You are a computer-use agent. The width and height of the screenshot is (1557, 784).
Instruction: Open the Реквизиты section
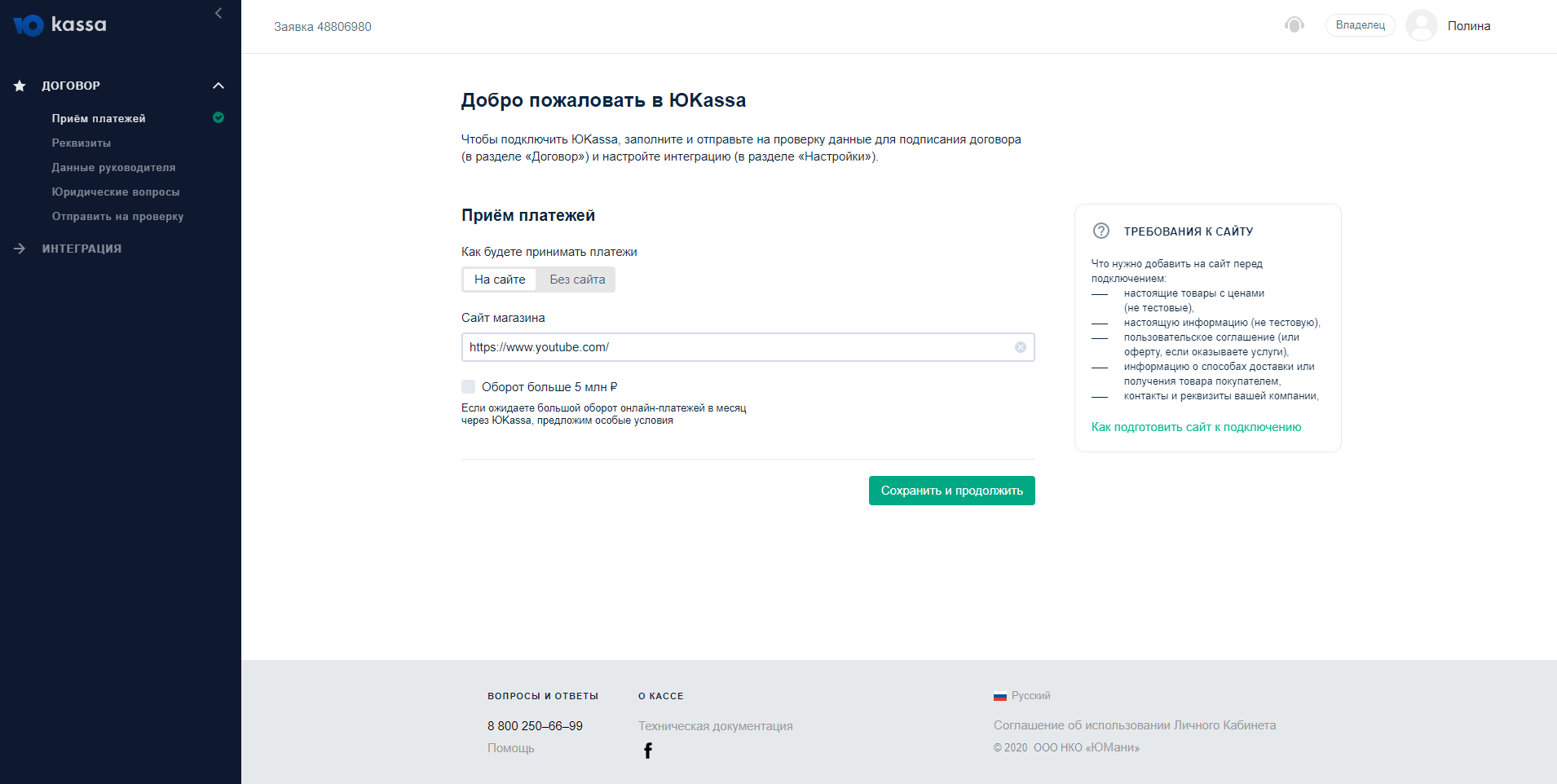click(x=82, y=143)
